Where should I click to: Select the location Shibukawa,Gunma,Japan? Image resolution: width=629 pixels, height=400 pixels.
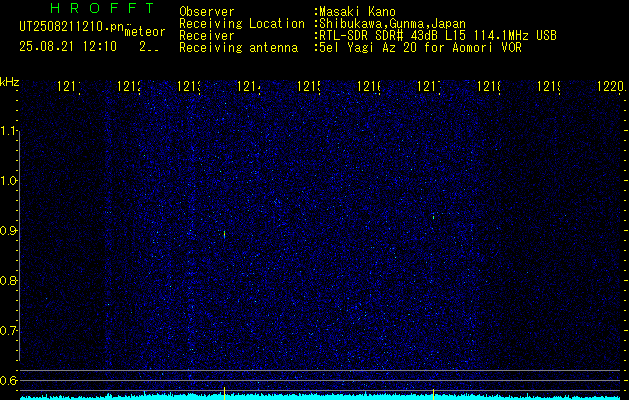392,24
